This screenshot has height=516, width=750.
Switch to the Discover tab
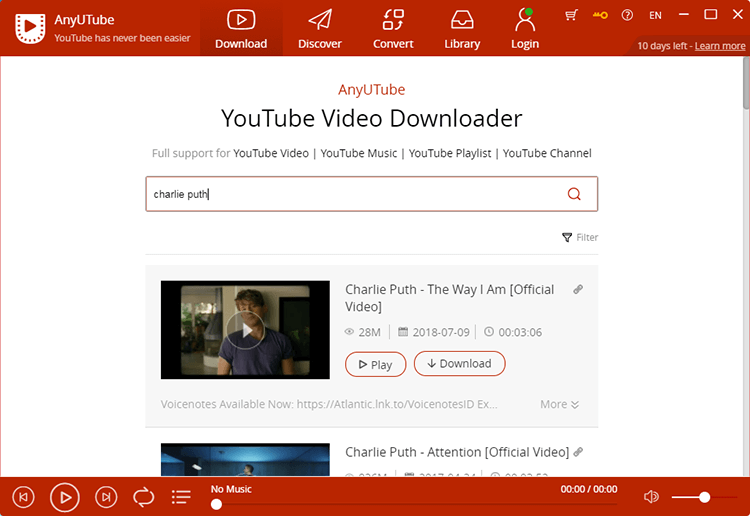(320, 28)
